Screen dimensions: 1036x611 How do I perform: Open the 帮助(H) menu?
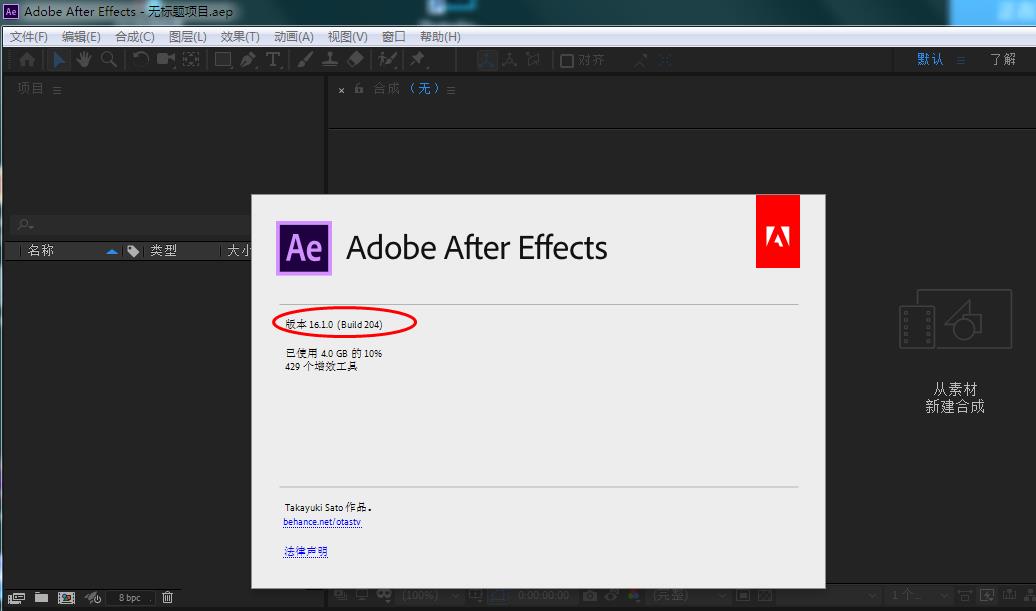pos(440,37)
